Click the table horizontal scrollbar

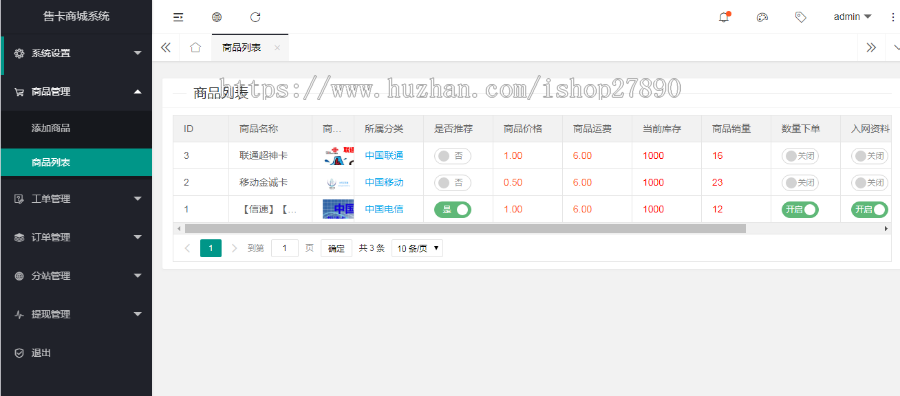pyautogui.click(x=465, y=228)
